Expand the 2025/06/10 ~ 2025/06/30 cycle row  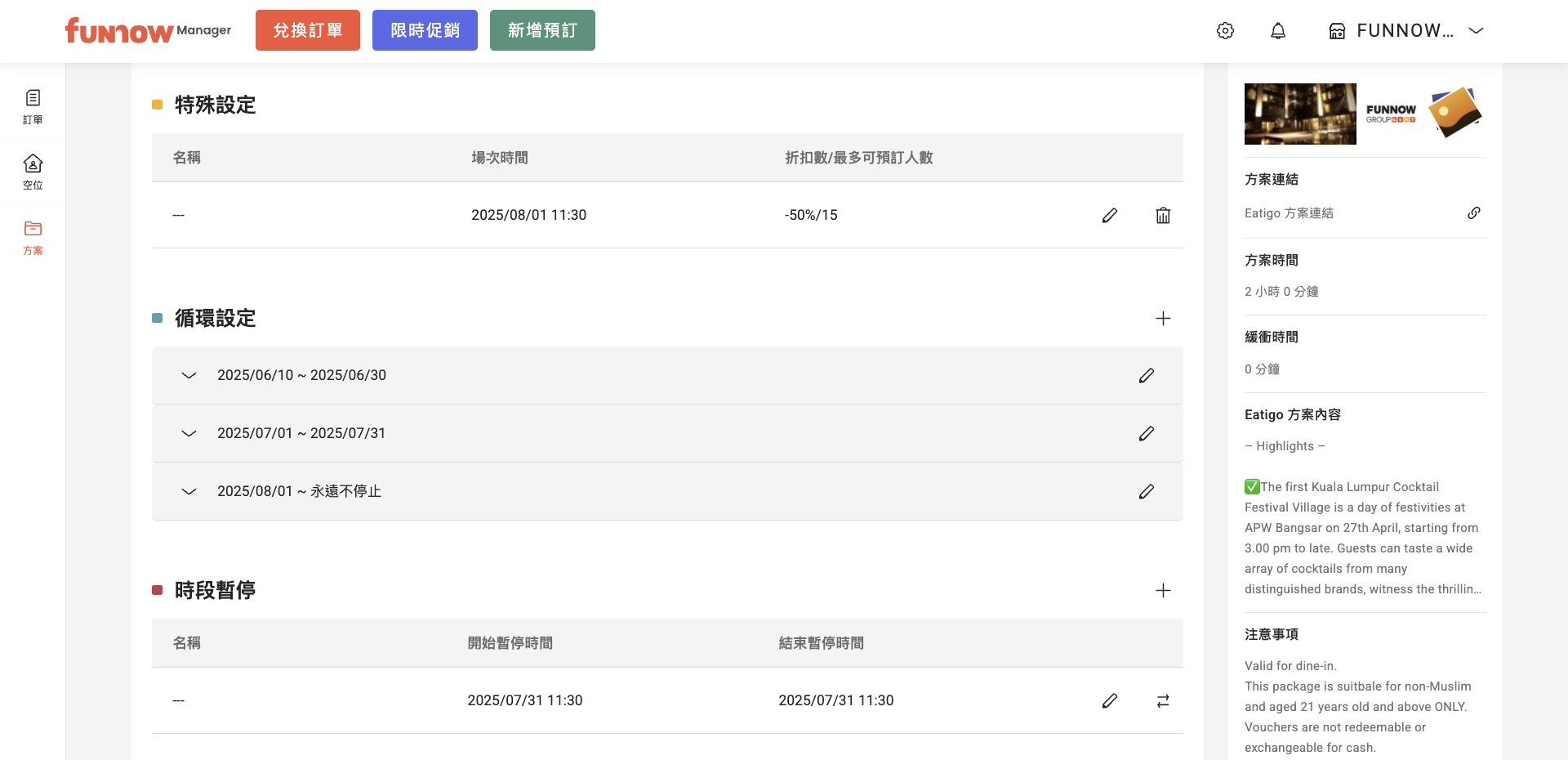[x=189, y=376]
